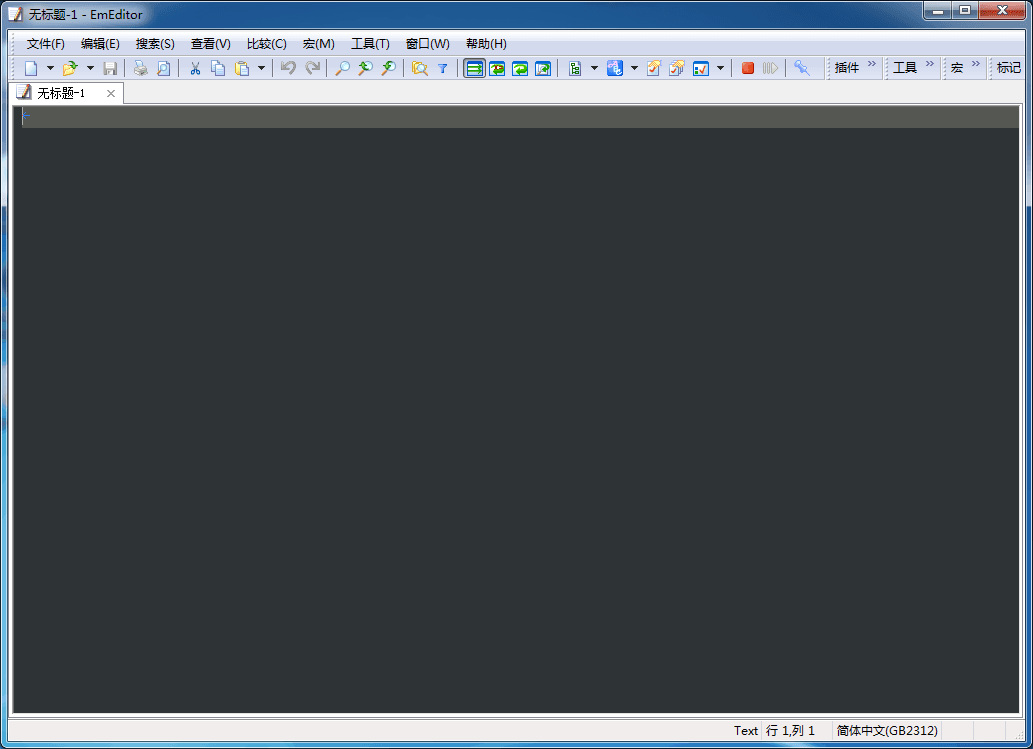1033x749 pixels.
Task: Cut text using the scissors icon
Action: pyautogui.click(x=195, y=67)
